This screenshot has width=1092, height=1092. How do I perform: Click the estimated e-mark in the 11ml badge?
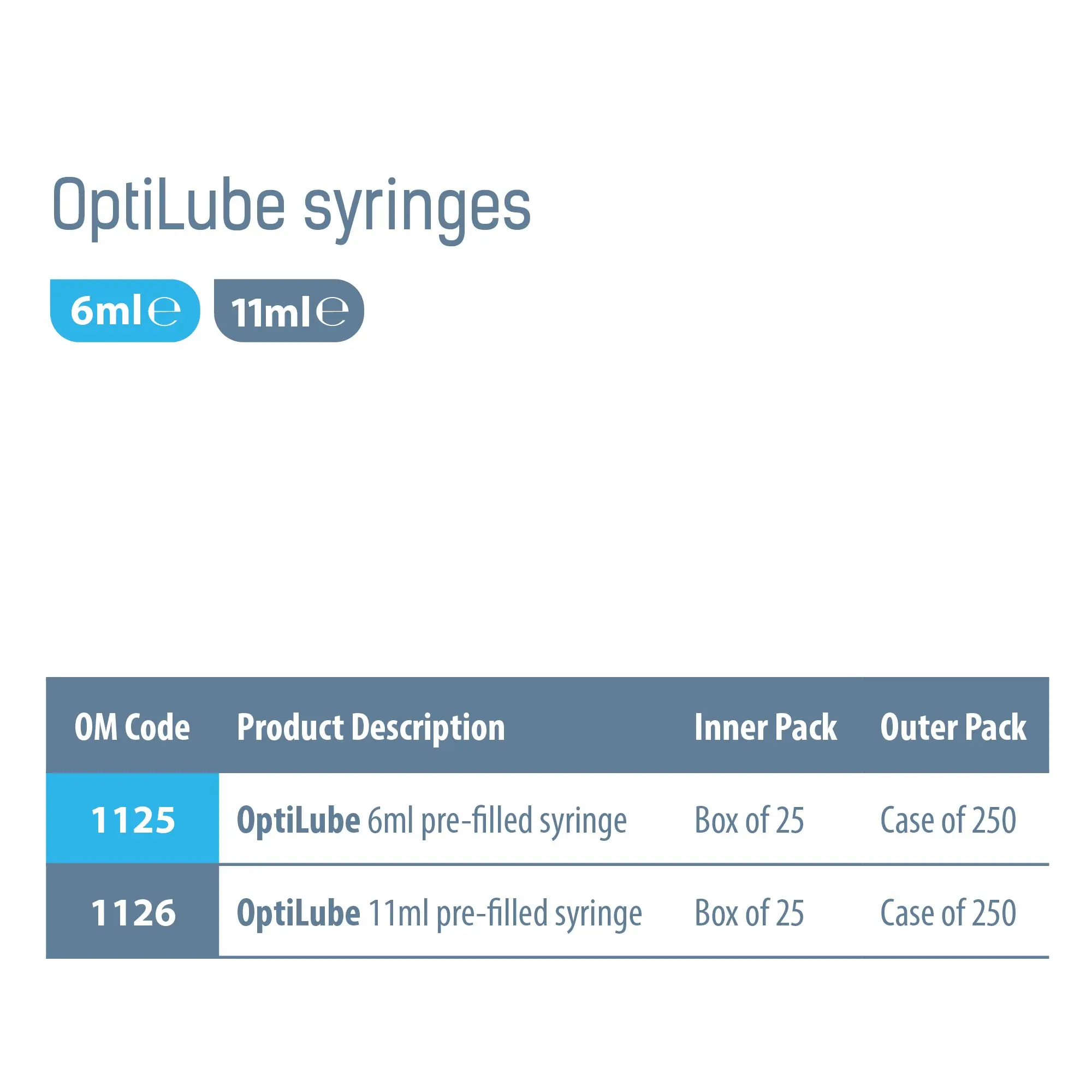coord(332,311)
